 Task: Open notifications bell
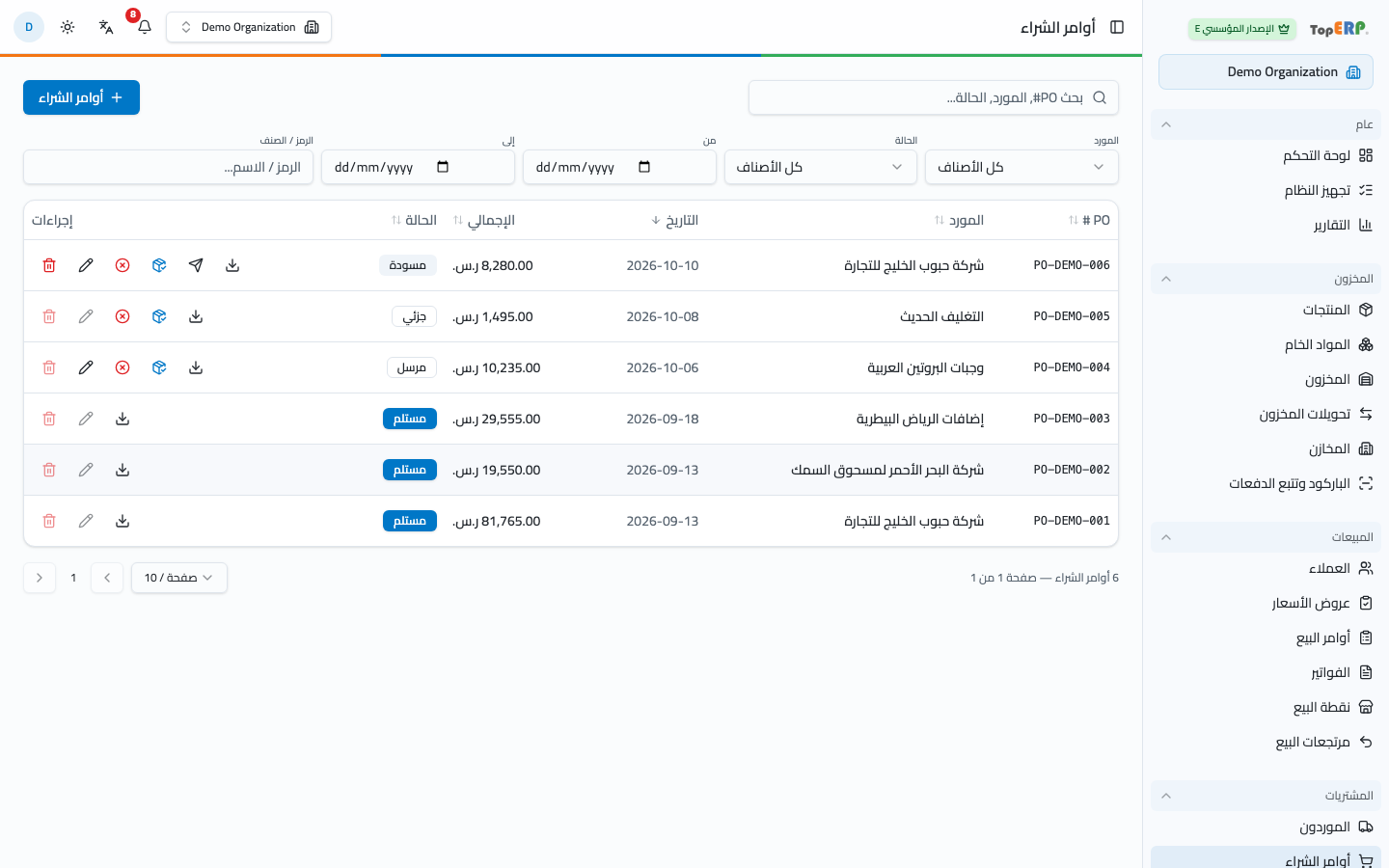click(x=145, y=27)
